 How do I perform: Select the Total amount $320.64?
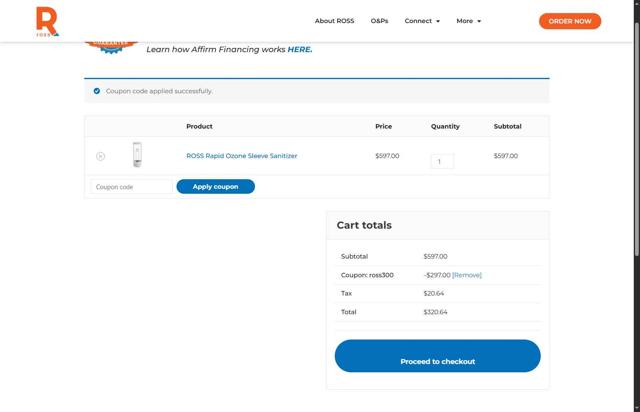[436, 312]
